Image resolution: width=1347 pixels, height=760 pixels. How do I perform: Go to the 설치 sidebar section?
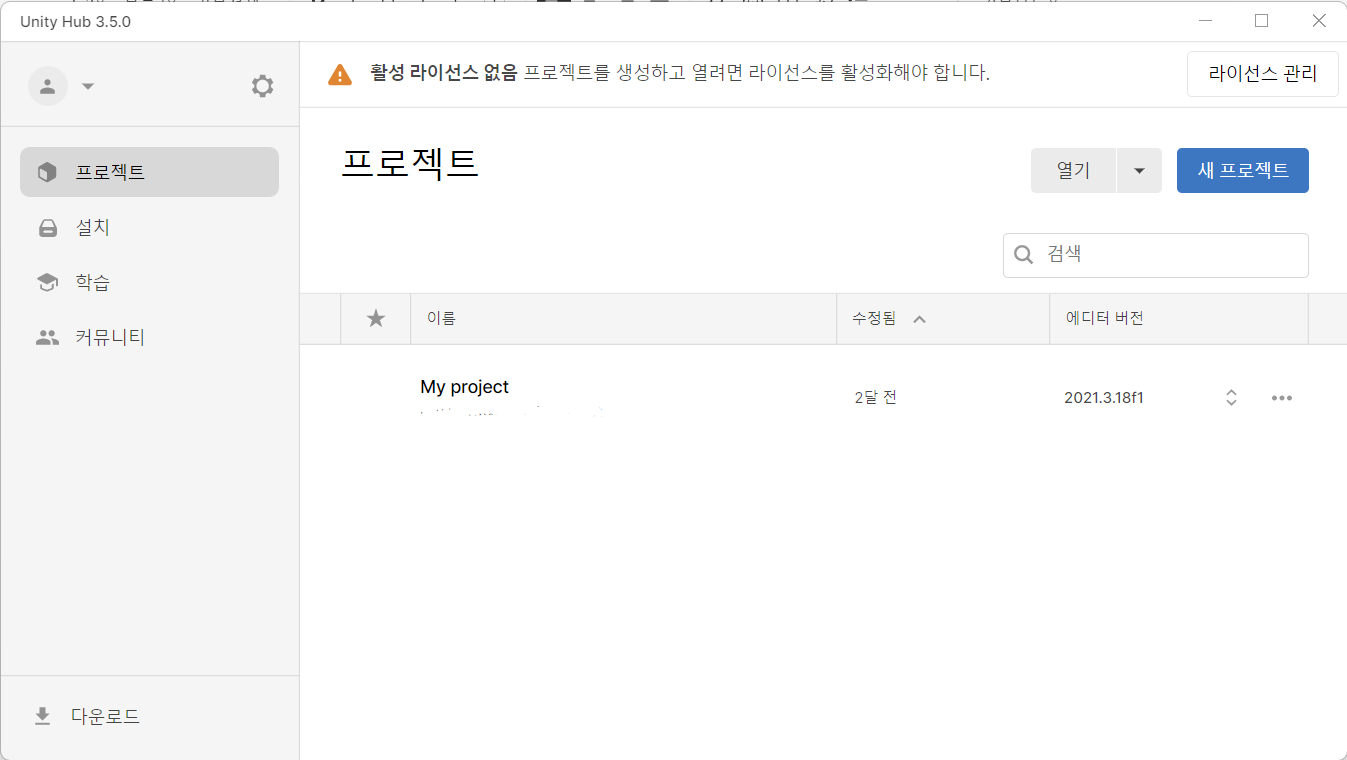pos(149,228)
